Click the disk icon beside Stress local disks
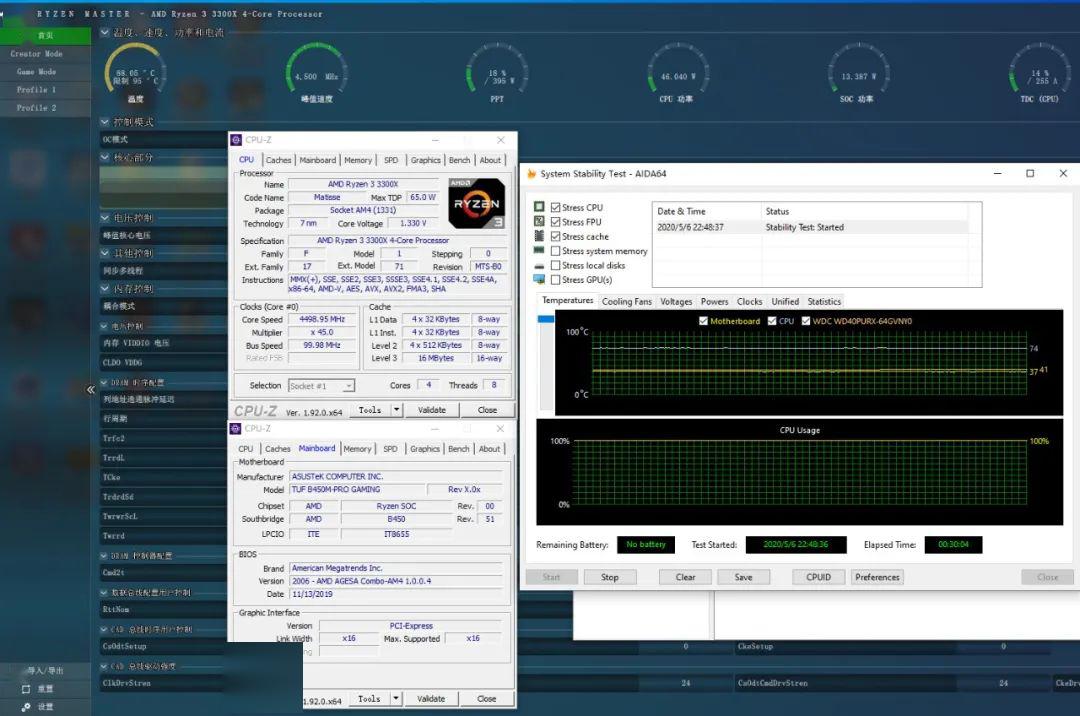The image size is (1080, 716). (x=539, y=266)
